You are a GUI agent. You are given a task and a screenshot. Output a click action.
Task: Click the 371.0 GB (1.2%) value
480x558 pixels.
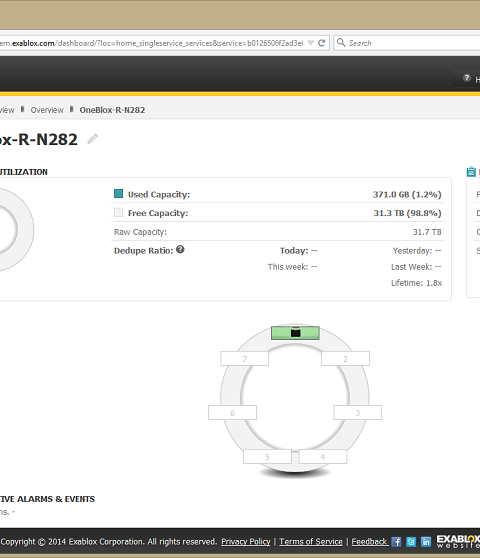point(407,195)
